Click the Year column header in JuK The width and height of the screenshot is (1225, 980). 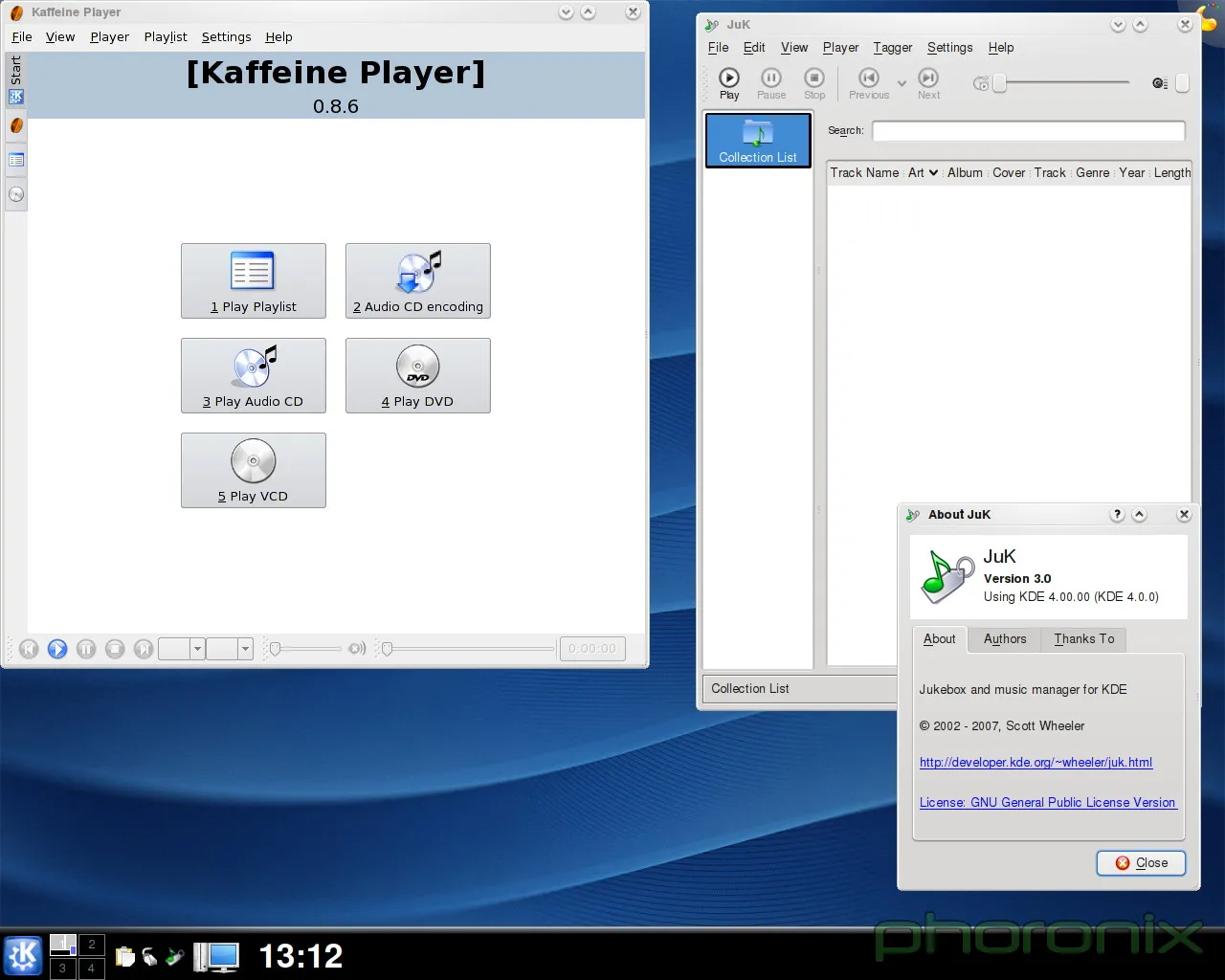point(1132,173)
